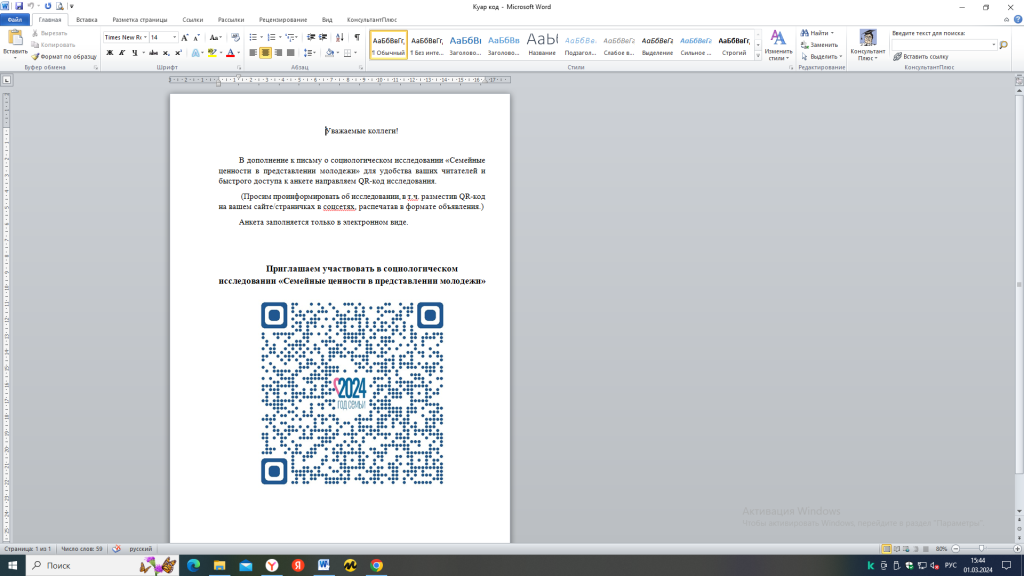The width and height of the screenshot is (1024, 576).
Task: Select the Format Painter (Формат по образцу) tool
Action: coord(66,57)
